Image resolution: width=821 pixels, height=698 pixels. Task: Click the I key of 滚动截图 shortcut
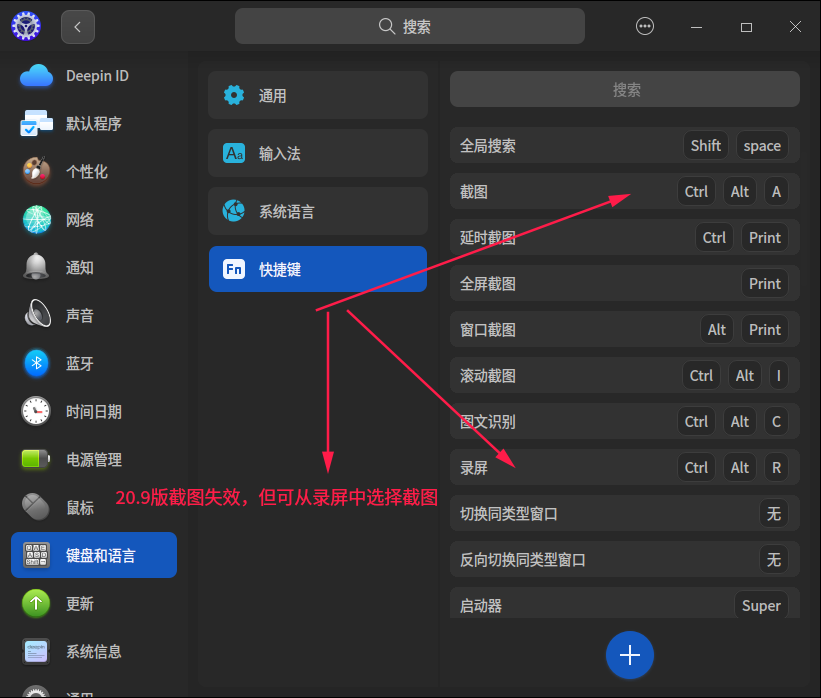click(779, 375)
